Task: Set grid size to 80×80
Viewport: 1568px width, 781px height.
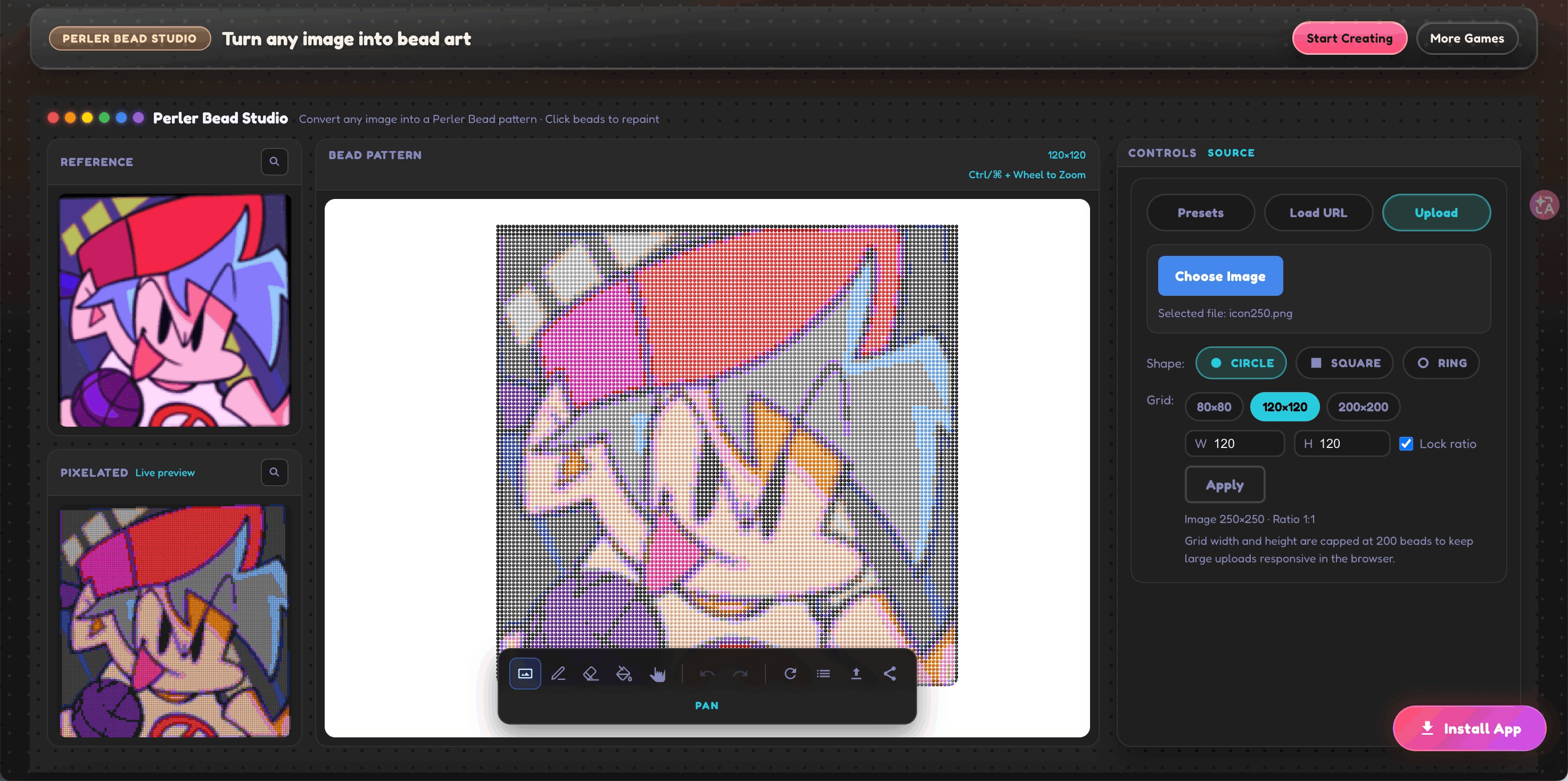Action: tap(1214, 407)
